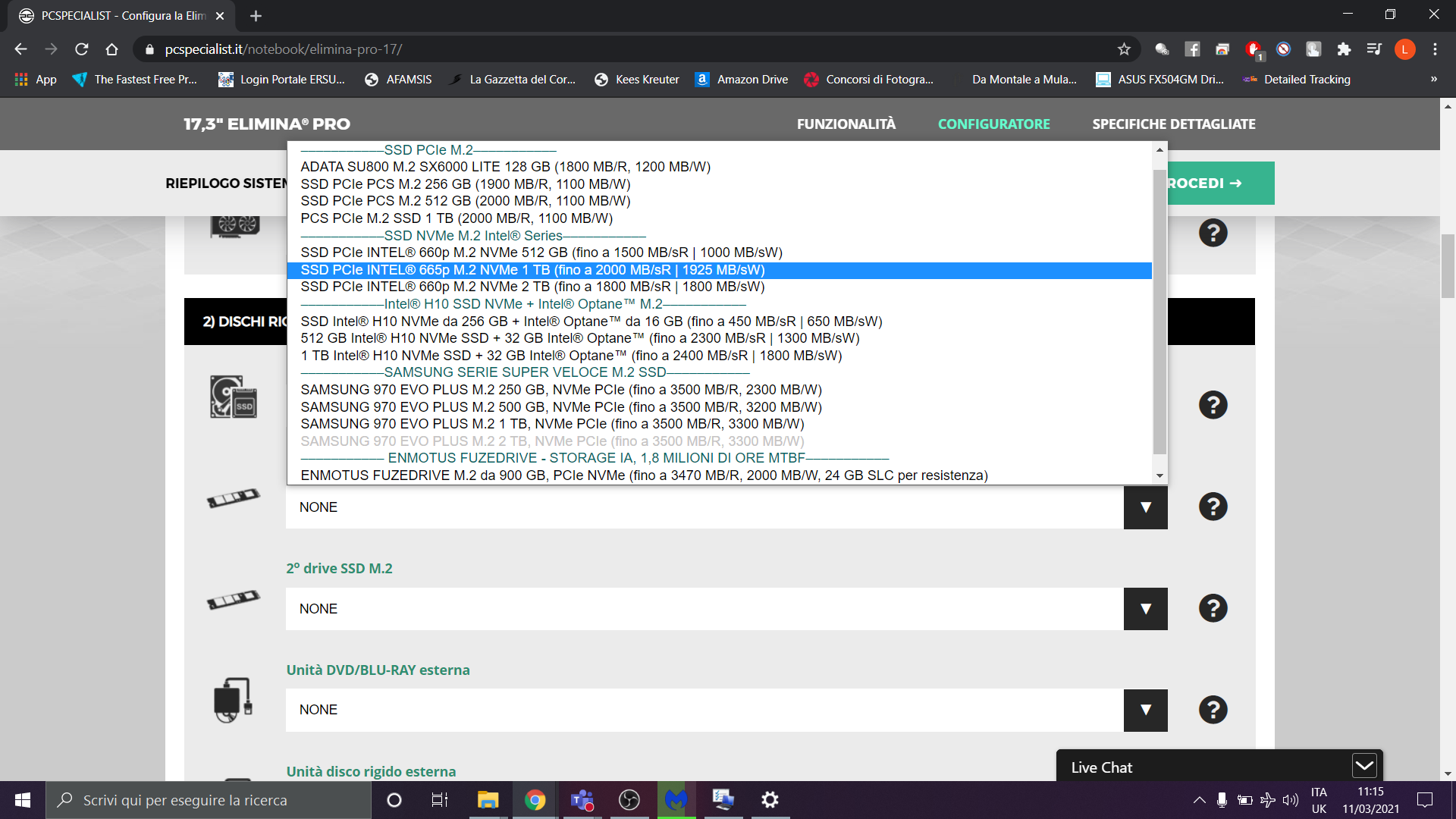Click the dropdown list scroll-down arrow
This screenshot has width=1456, height=819.
1159,476
